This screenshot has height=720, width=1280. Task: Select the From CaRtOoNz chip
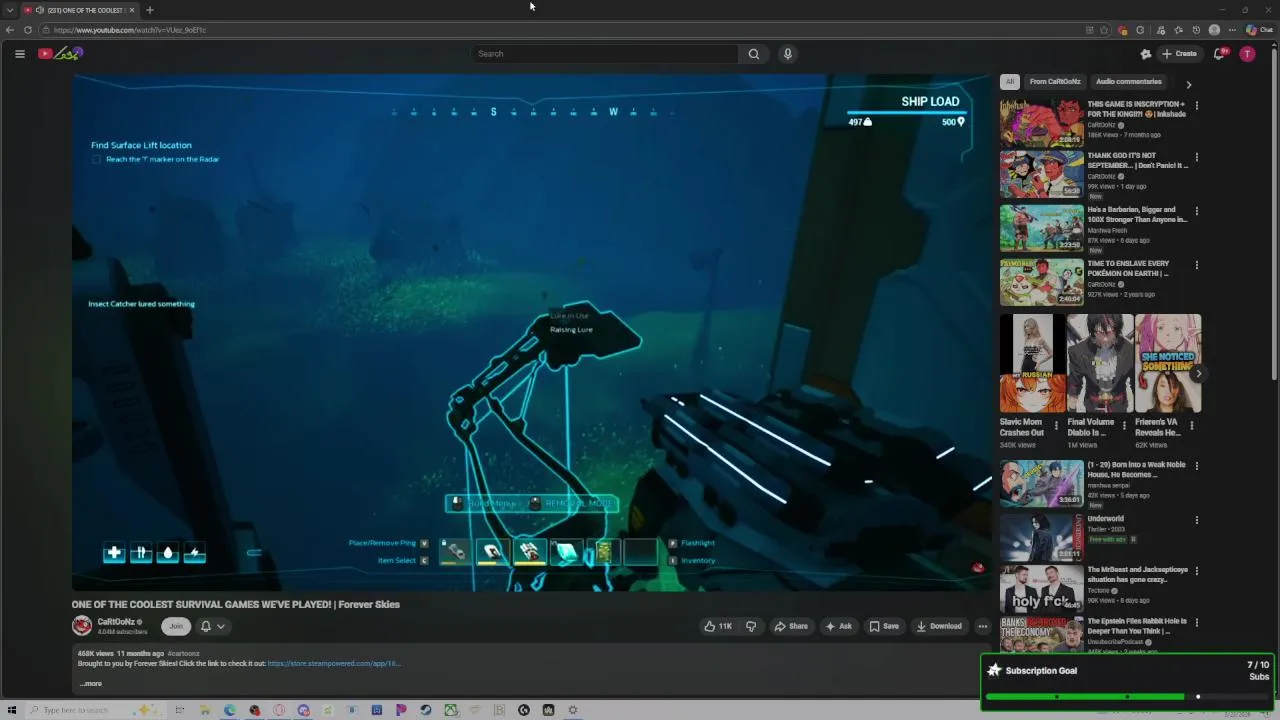(x=1055, y=82)
